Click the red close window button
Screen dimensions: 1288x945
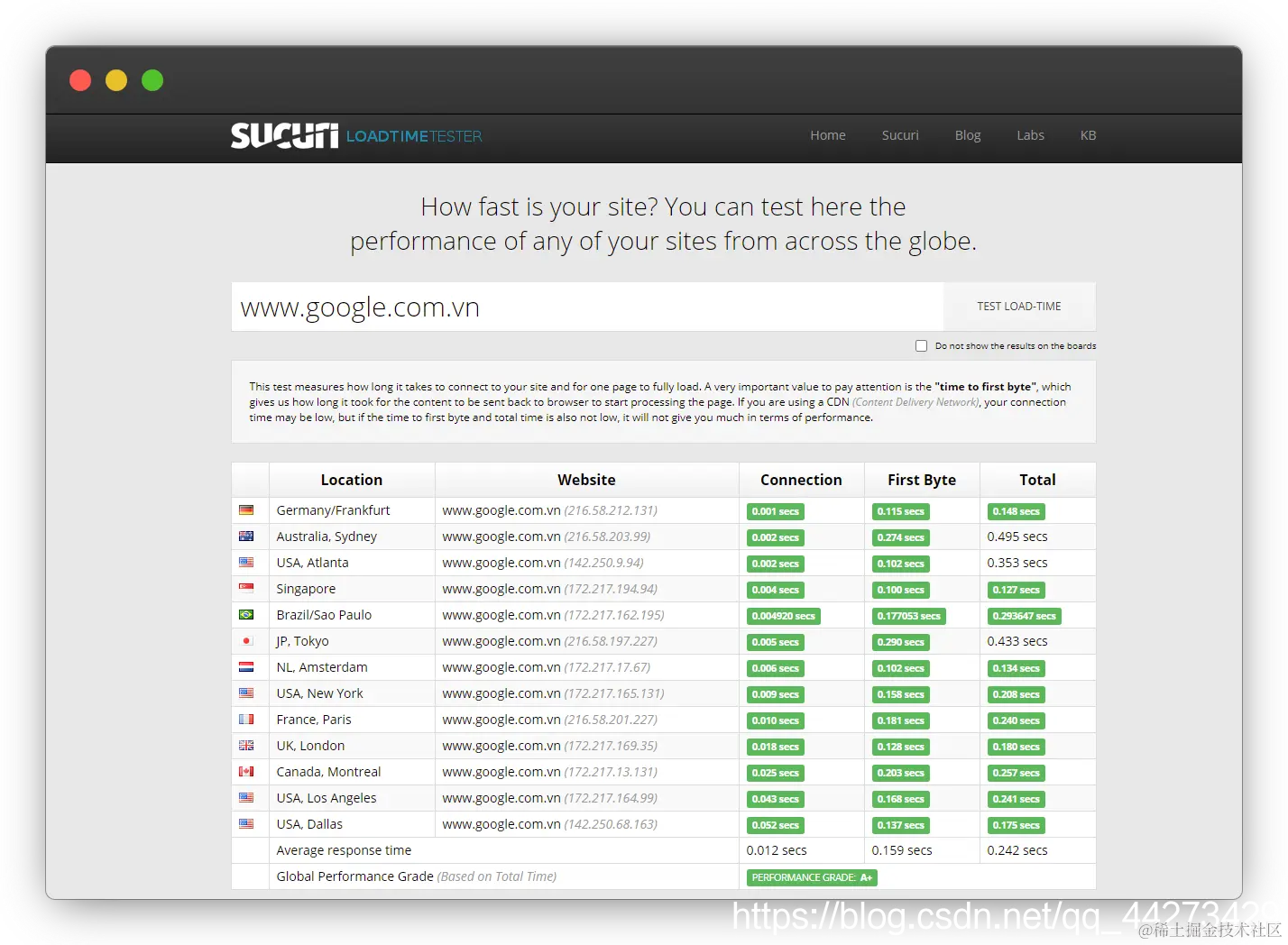(80, 80)
